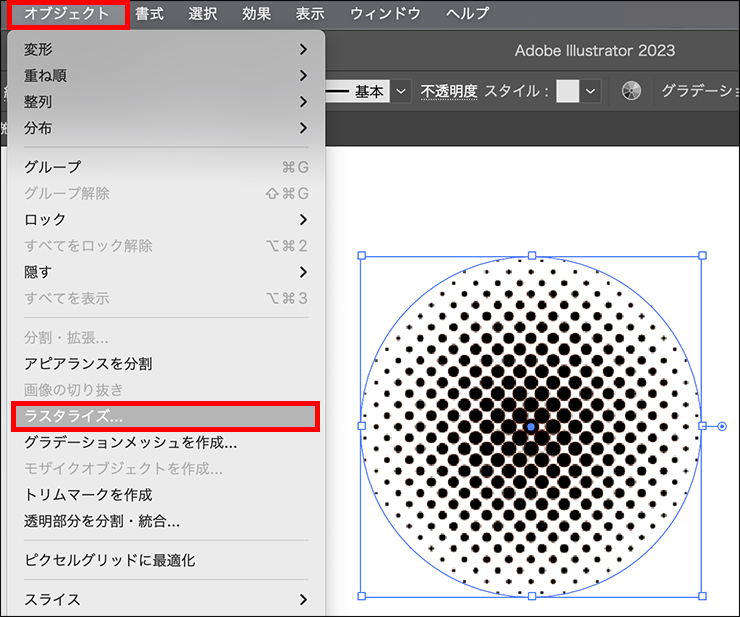Click the スタイル graphic style swatch

click(568, 91)
